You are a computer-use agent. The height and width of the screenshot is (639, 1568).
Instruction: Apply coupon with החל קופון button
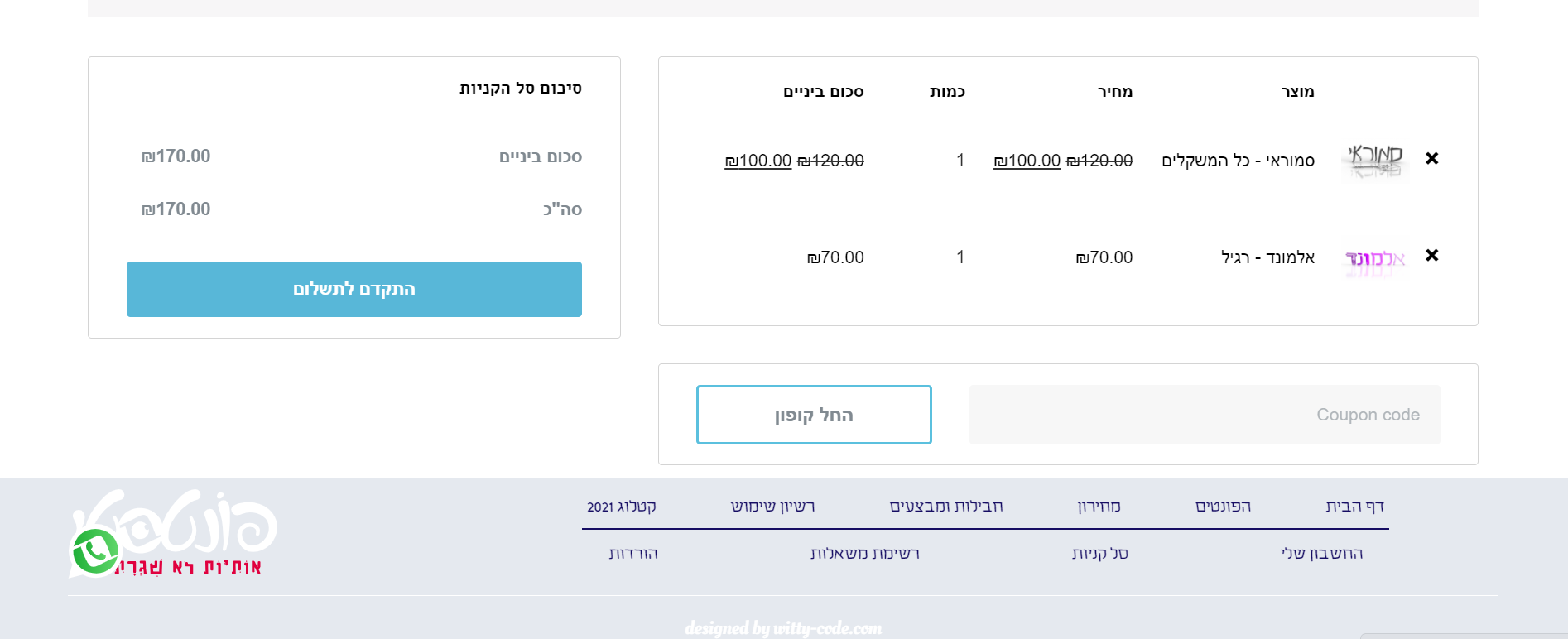[814, 415]
